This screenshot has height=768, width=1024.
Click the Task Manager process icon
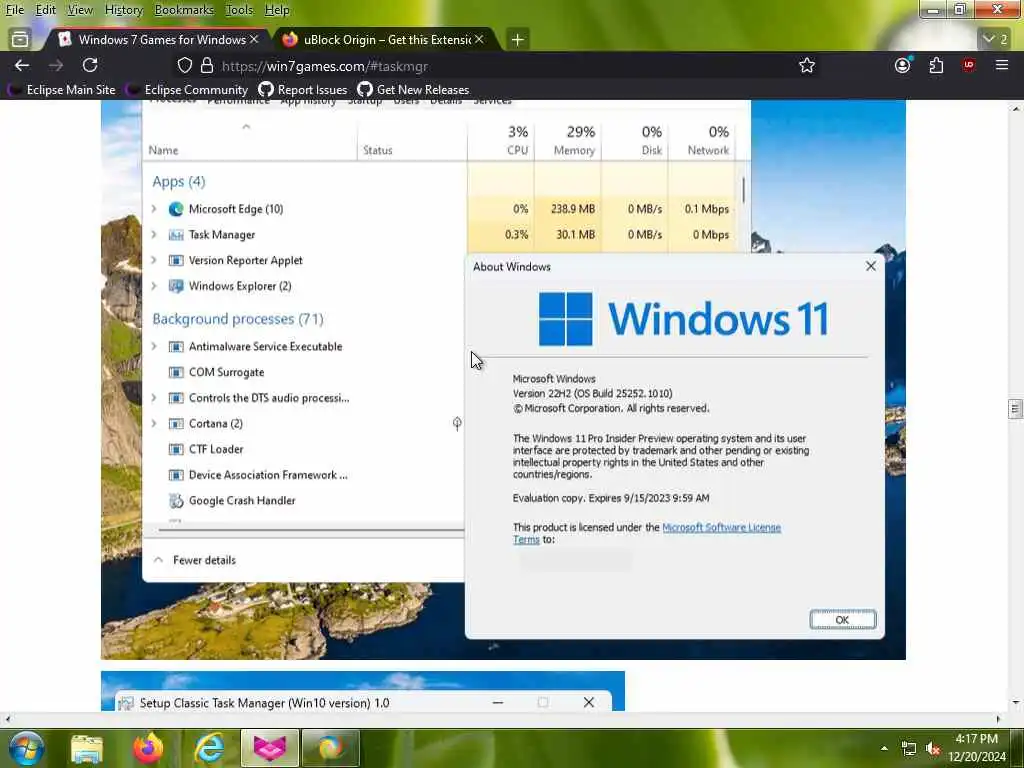coord(176,234)
